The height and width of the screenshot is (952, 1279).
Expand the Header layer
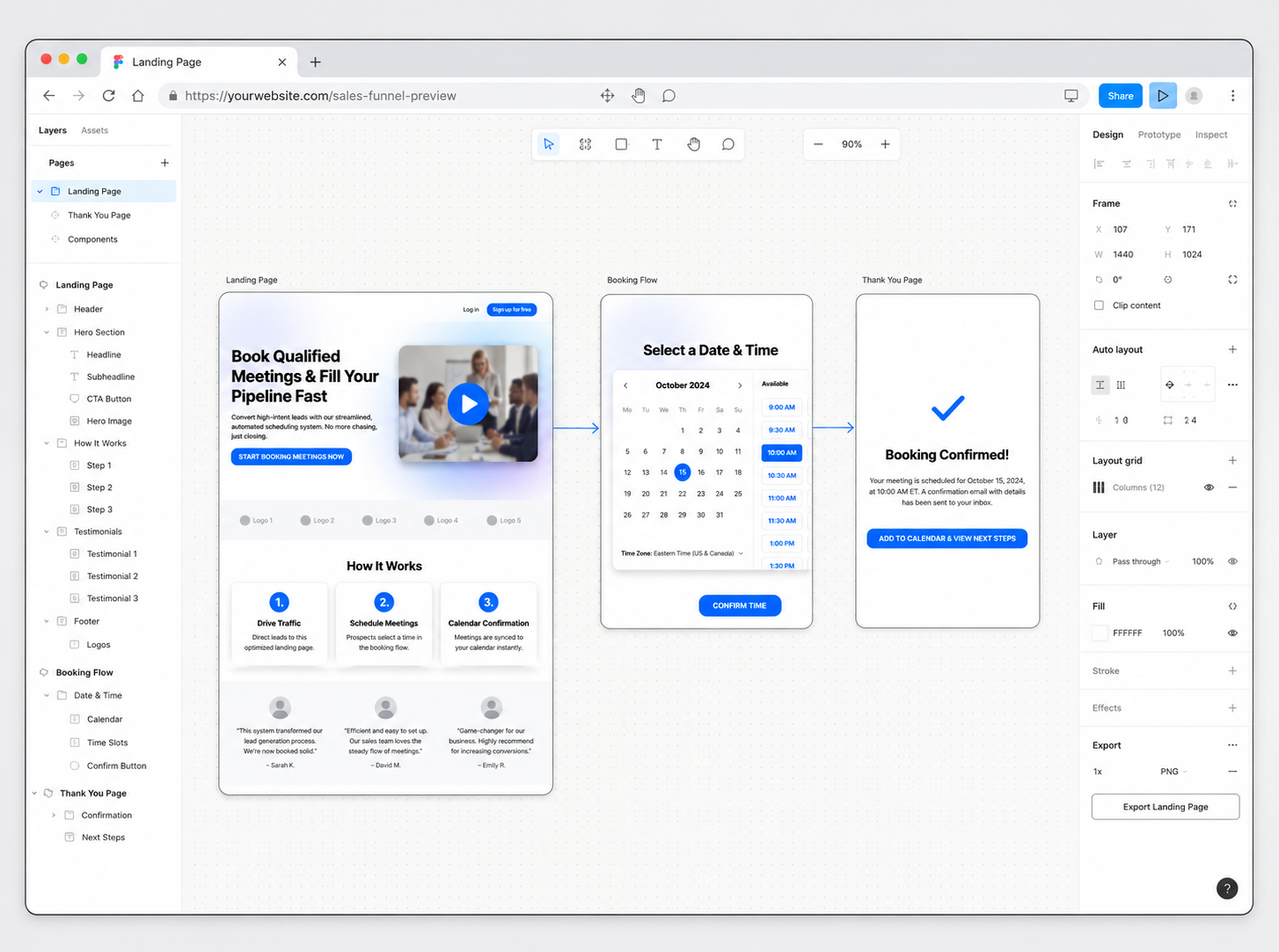pos(47,309)
